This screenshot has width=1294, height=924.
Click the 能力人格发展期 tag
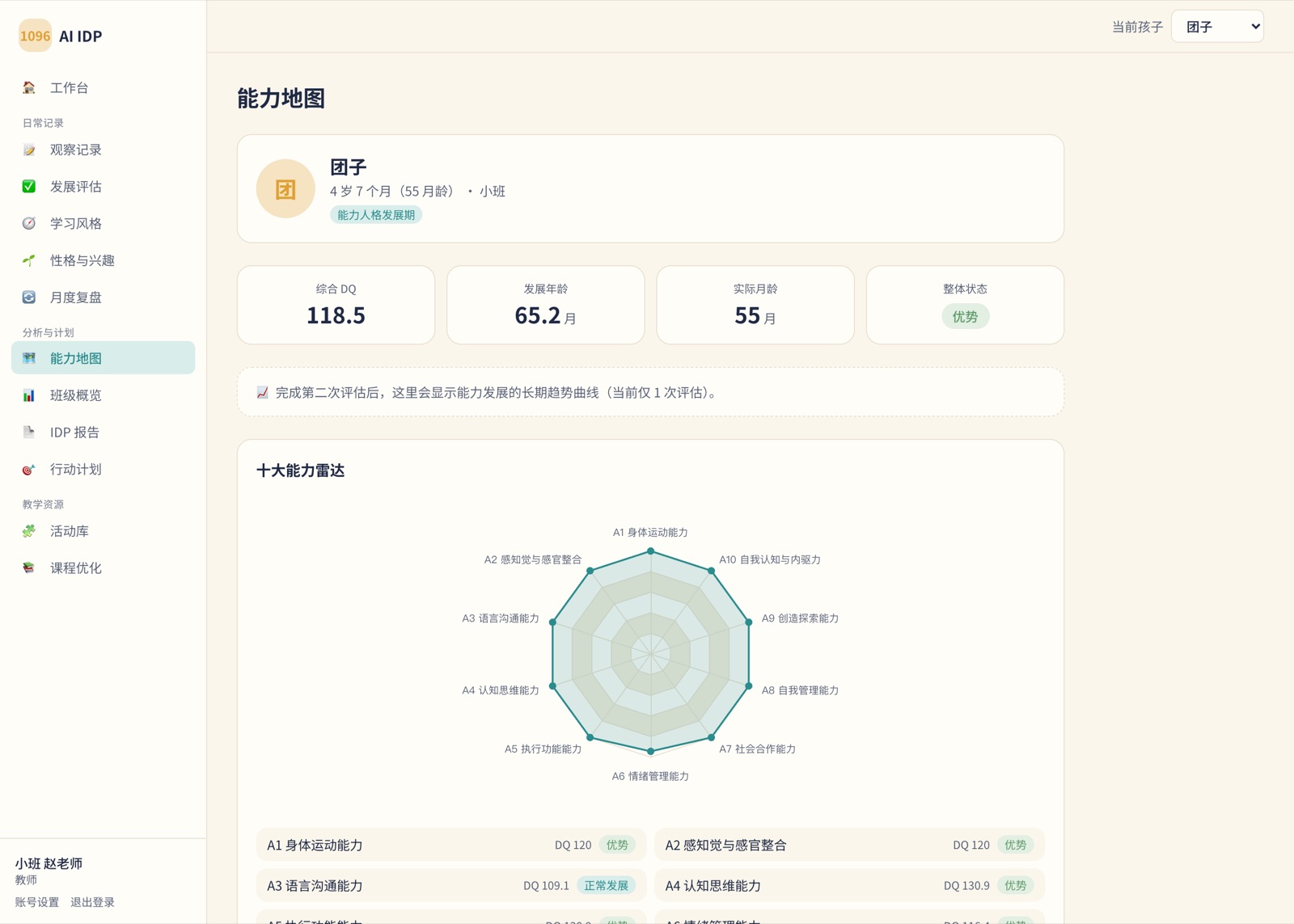[376, 215]
